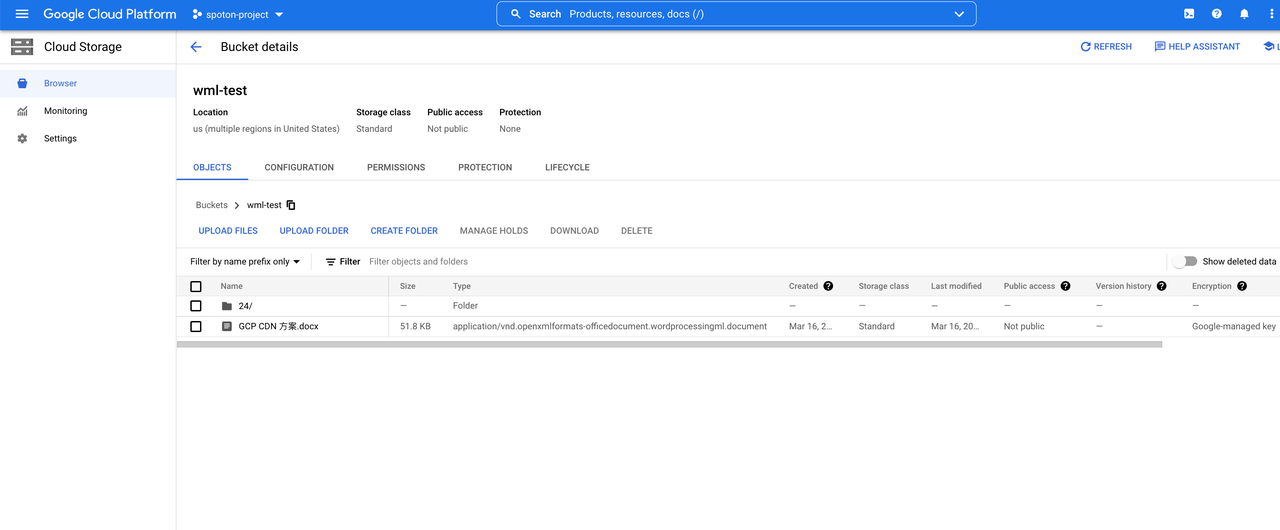1280x530 pixels.
Task: Click Google Cloud Platform logo text
Action: 110,14
